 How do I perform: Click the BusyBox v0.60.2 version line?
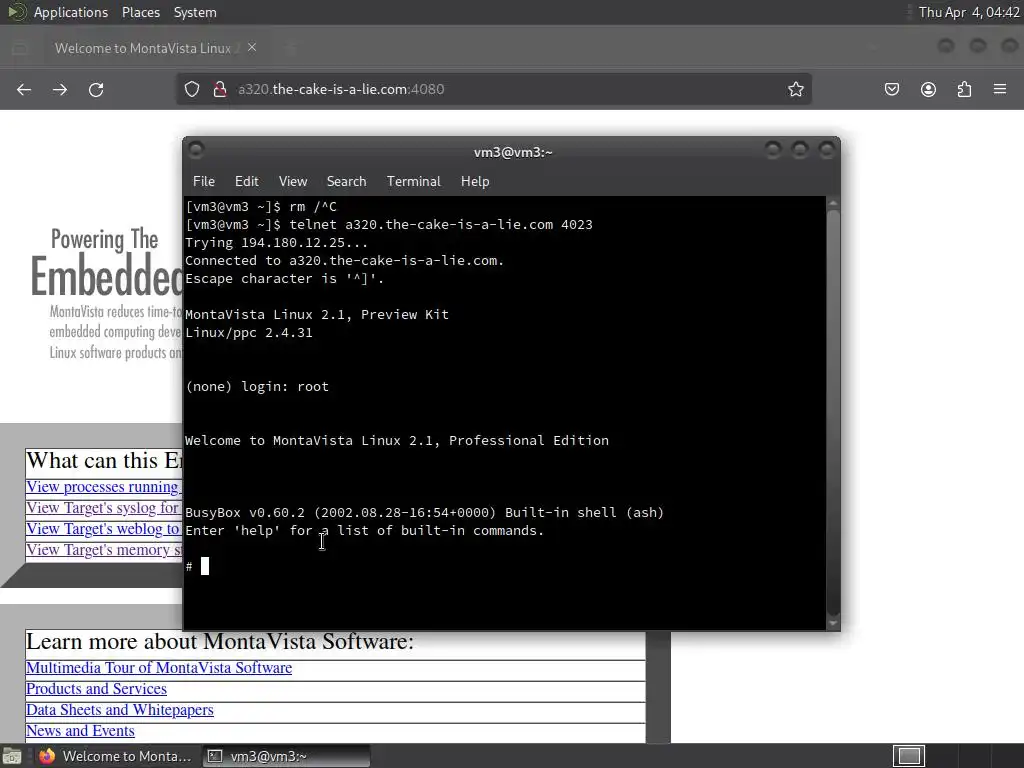(x=424, y=513)
